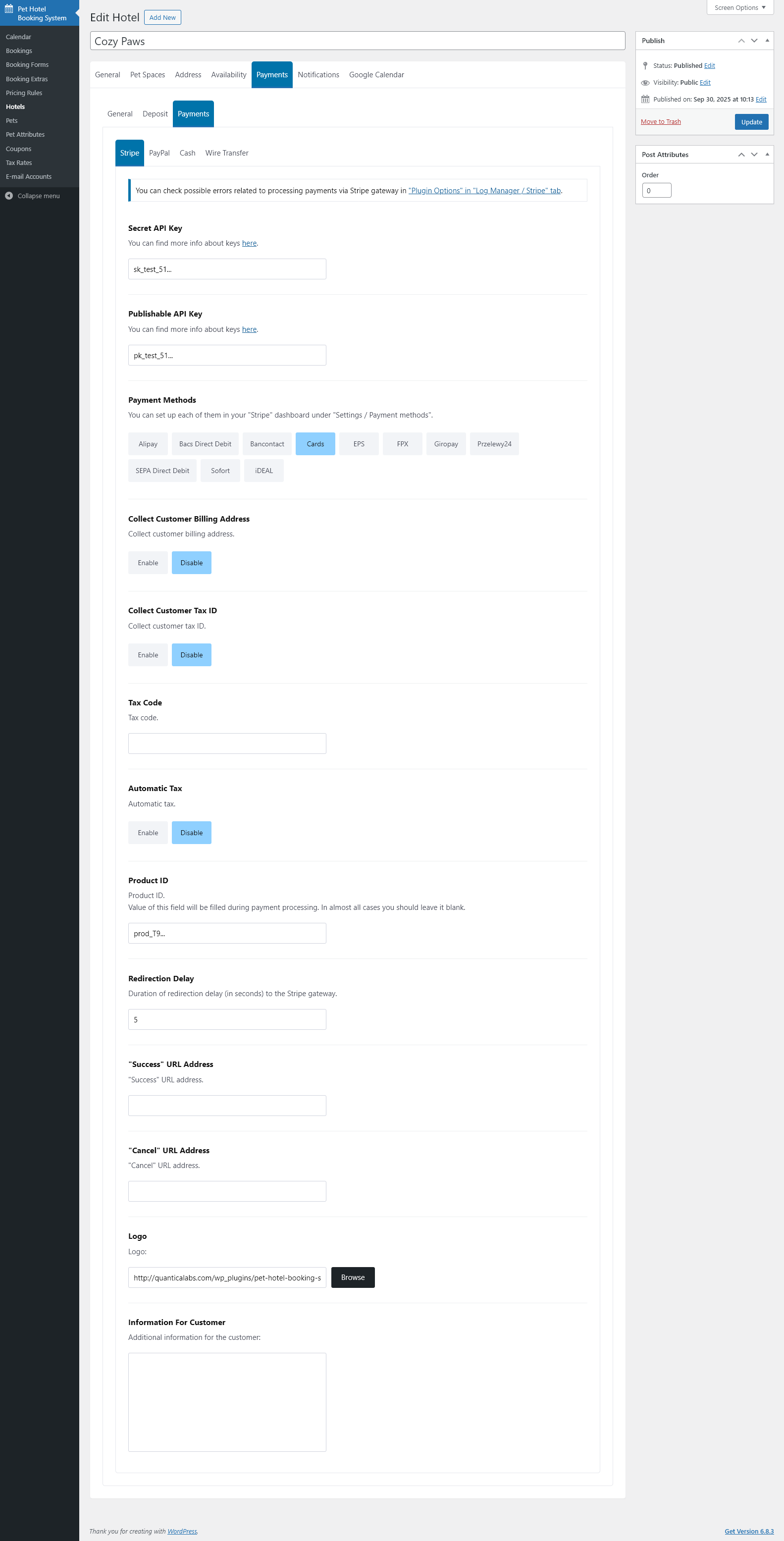784x1541 pixels.
Task: Enable Collect Customer Tax ID
Action: click(148, 655)
